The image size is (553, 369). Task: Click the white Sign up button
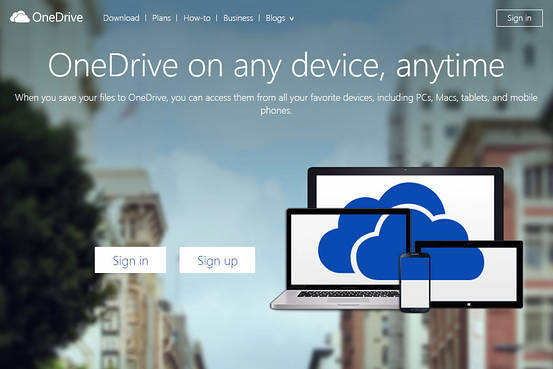(x=217, y=260)
